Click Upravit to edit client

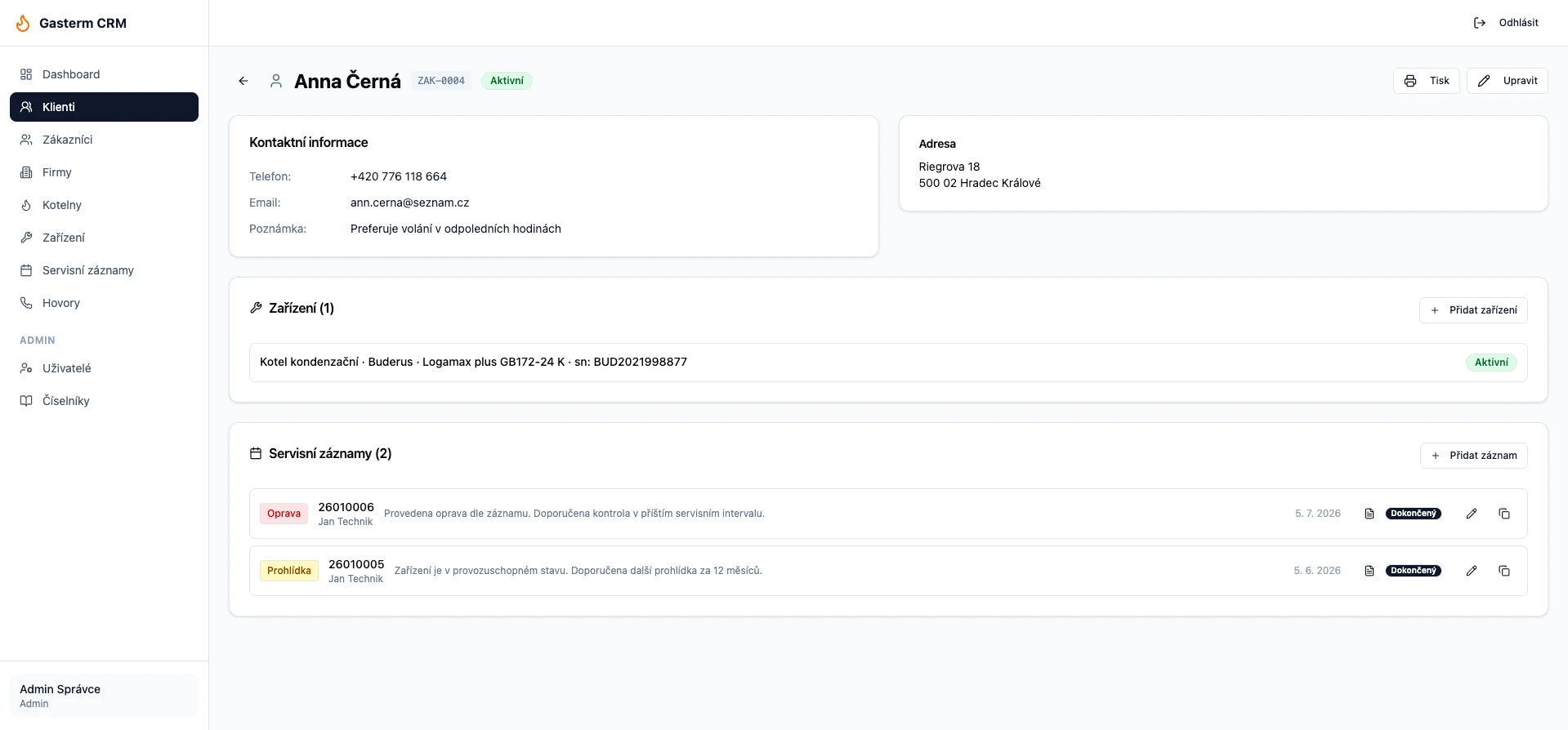[x=1507, y=81]
